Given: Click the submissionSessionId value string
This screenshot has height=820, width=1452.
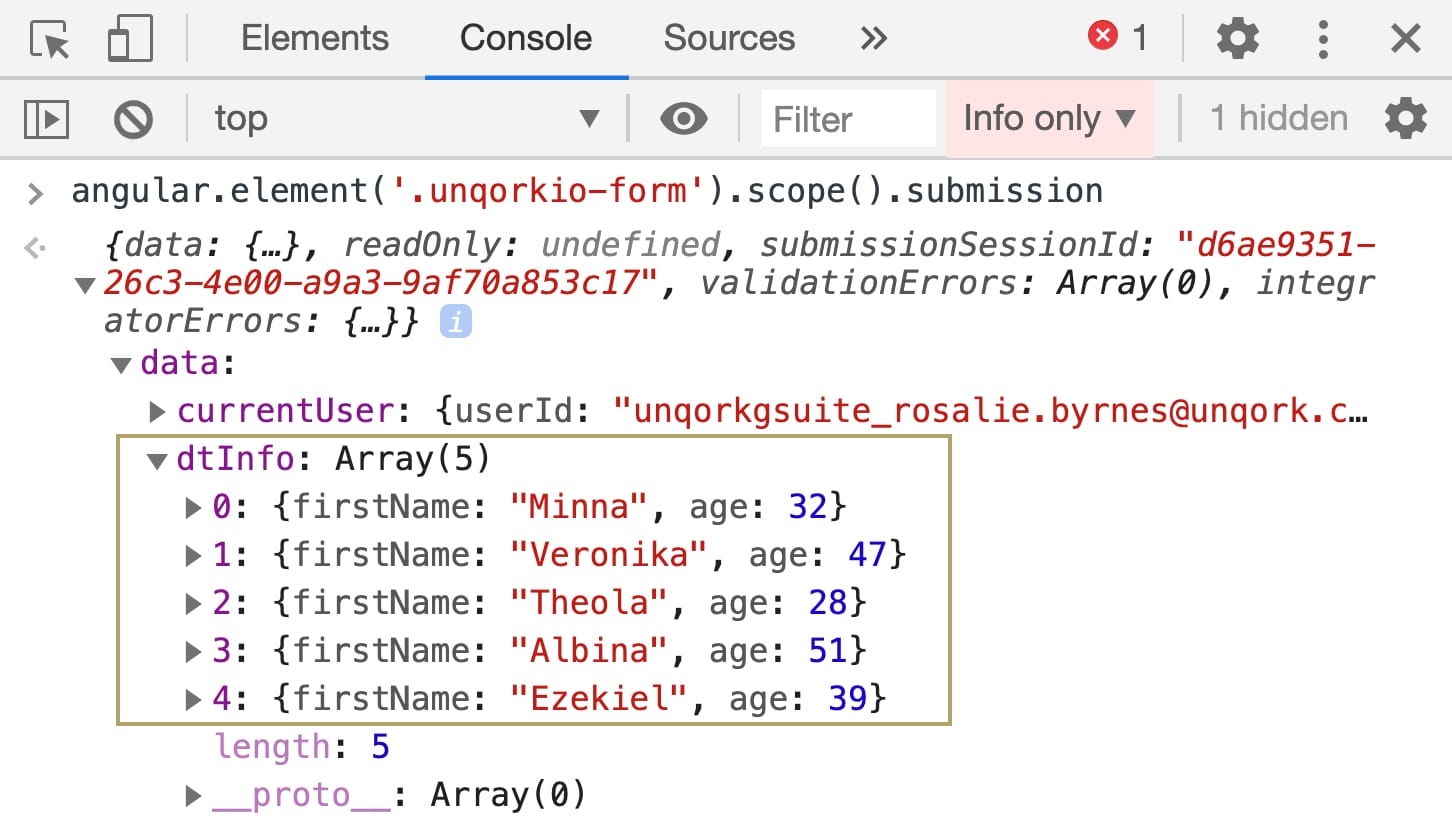Looking at the screenshot, I should (740, 264).
